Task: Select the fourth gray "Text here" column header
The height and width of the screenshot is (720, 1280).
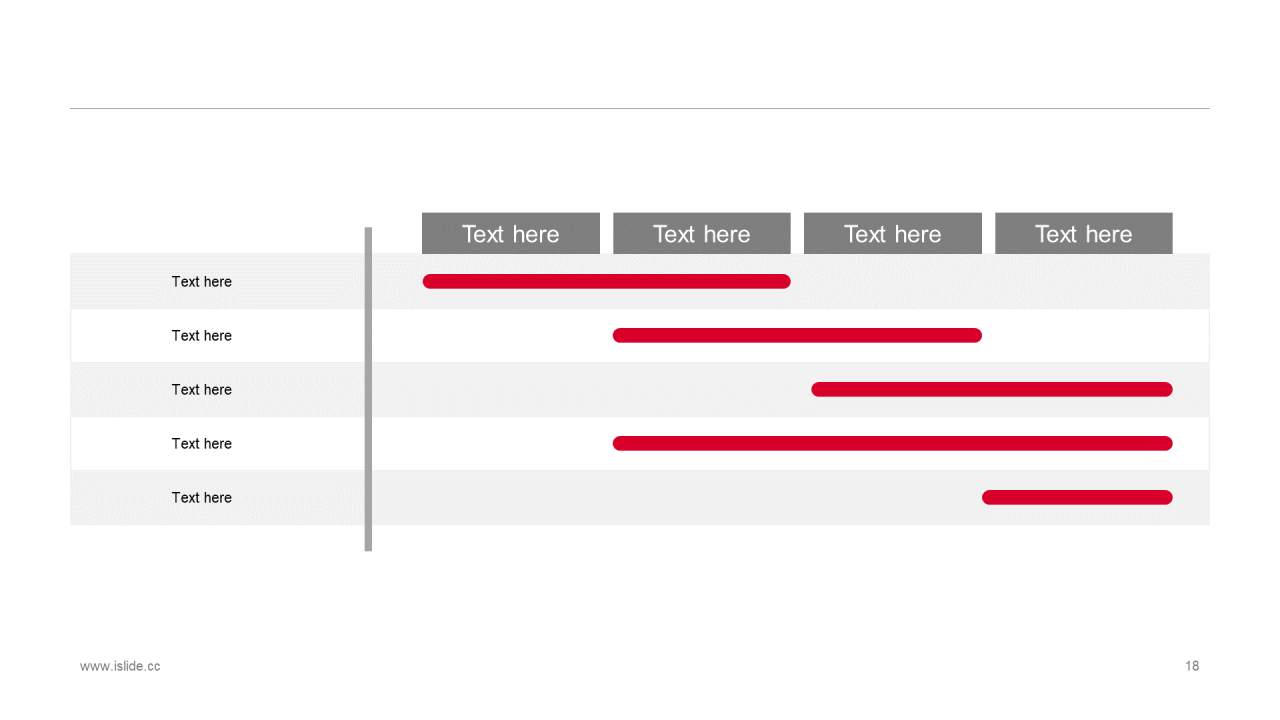Action: pos(1084,233)
